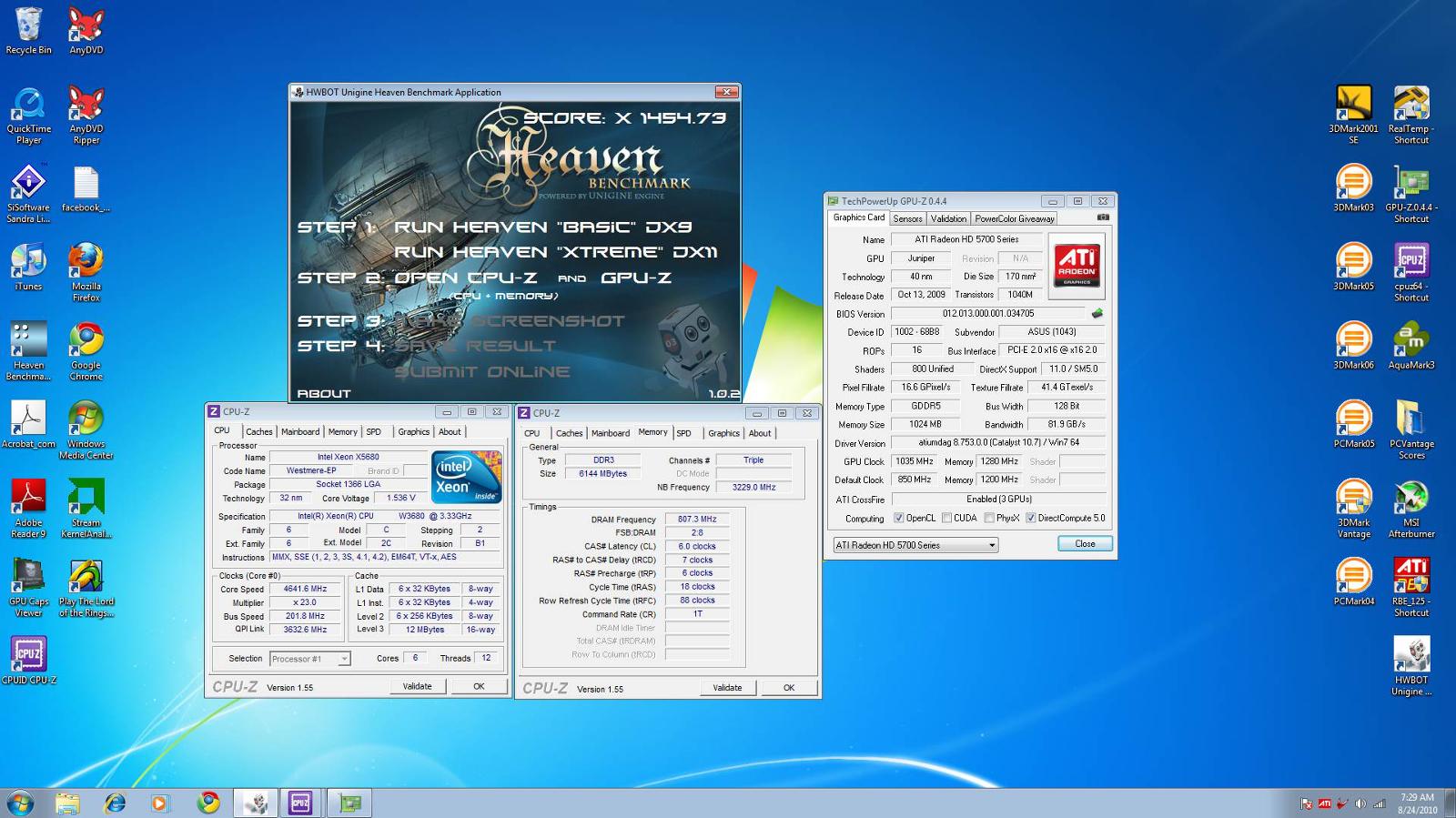Select the RealTemp shortcut icon
The width and height of the screenshot is (1456, 818).
click(x=1411, y=116)
